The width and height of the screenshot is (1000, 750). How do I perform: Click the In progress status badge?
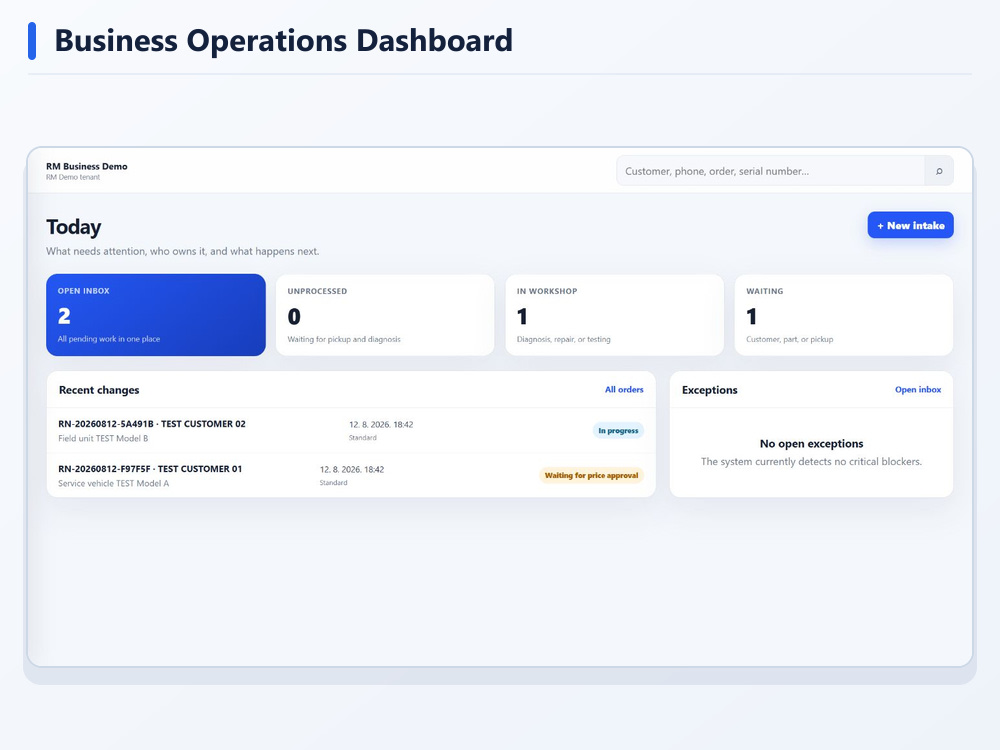pos(618,430)
